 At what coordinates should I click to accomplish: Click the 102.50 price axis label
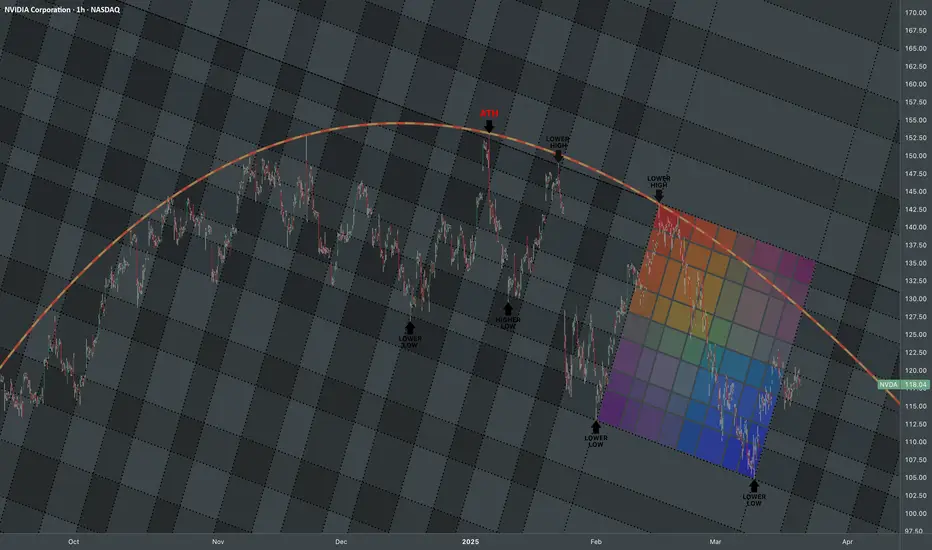point(916,495)
